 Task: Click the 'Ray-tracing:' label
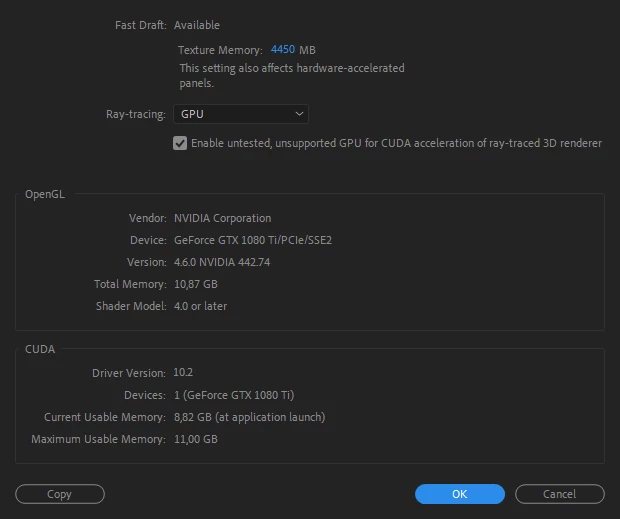coord(136,114)
